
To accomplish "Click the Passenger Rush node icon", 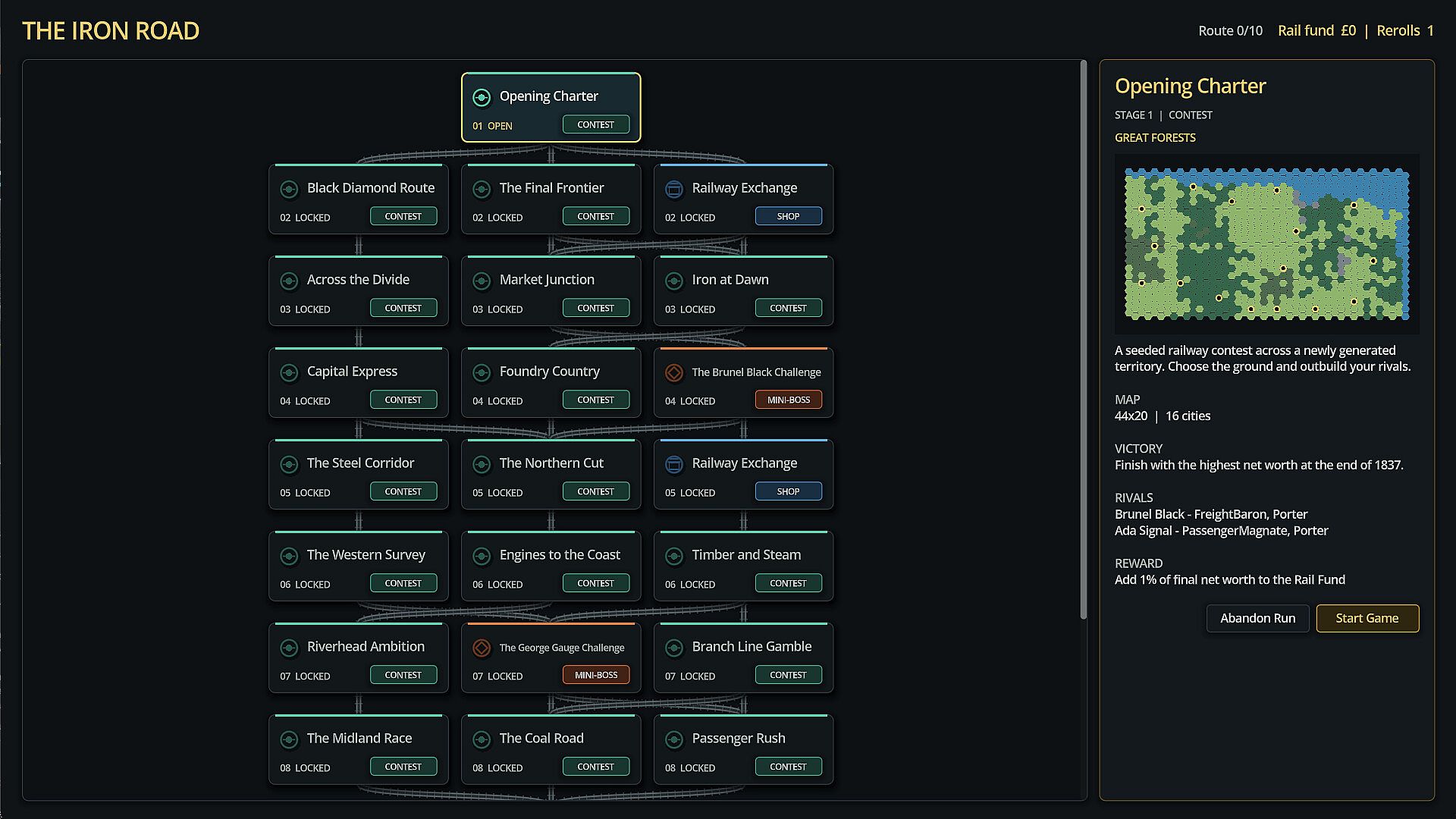I will 674,739.
